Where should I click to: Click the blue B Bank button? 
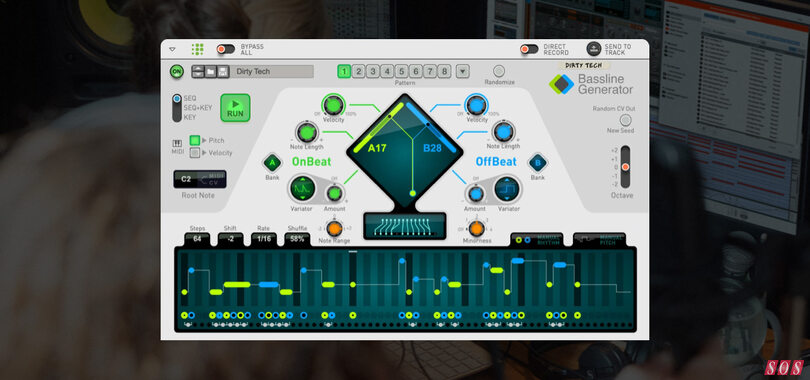point(538,163)
